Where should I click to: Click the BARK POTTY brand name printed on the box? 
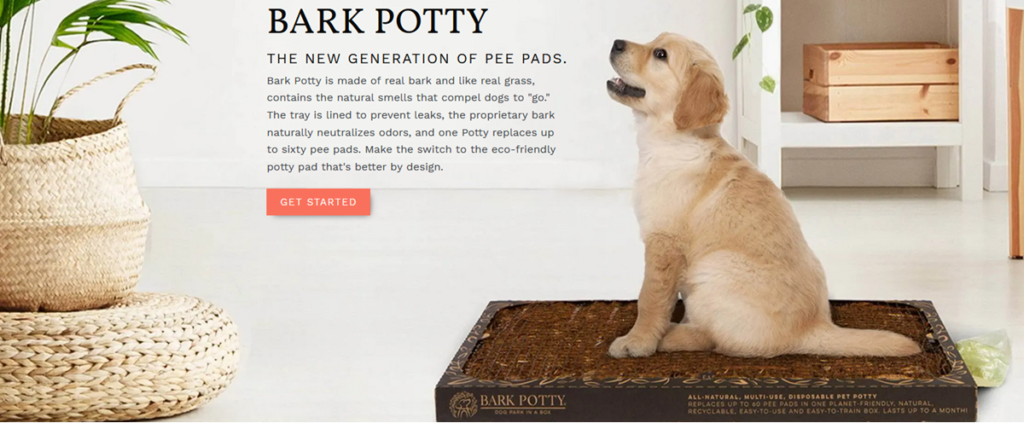coord(522,400)
